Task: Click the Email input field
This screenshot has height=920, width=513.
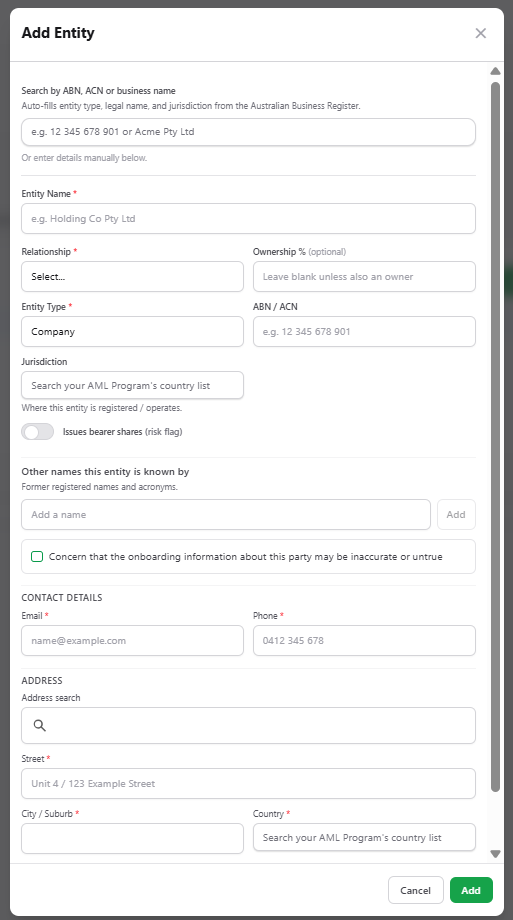Action: [x=133, y=641]
